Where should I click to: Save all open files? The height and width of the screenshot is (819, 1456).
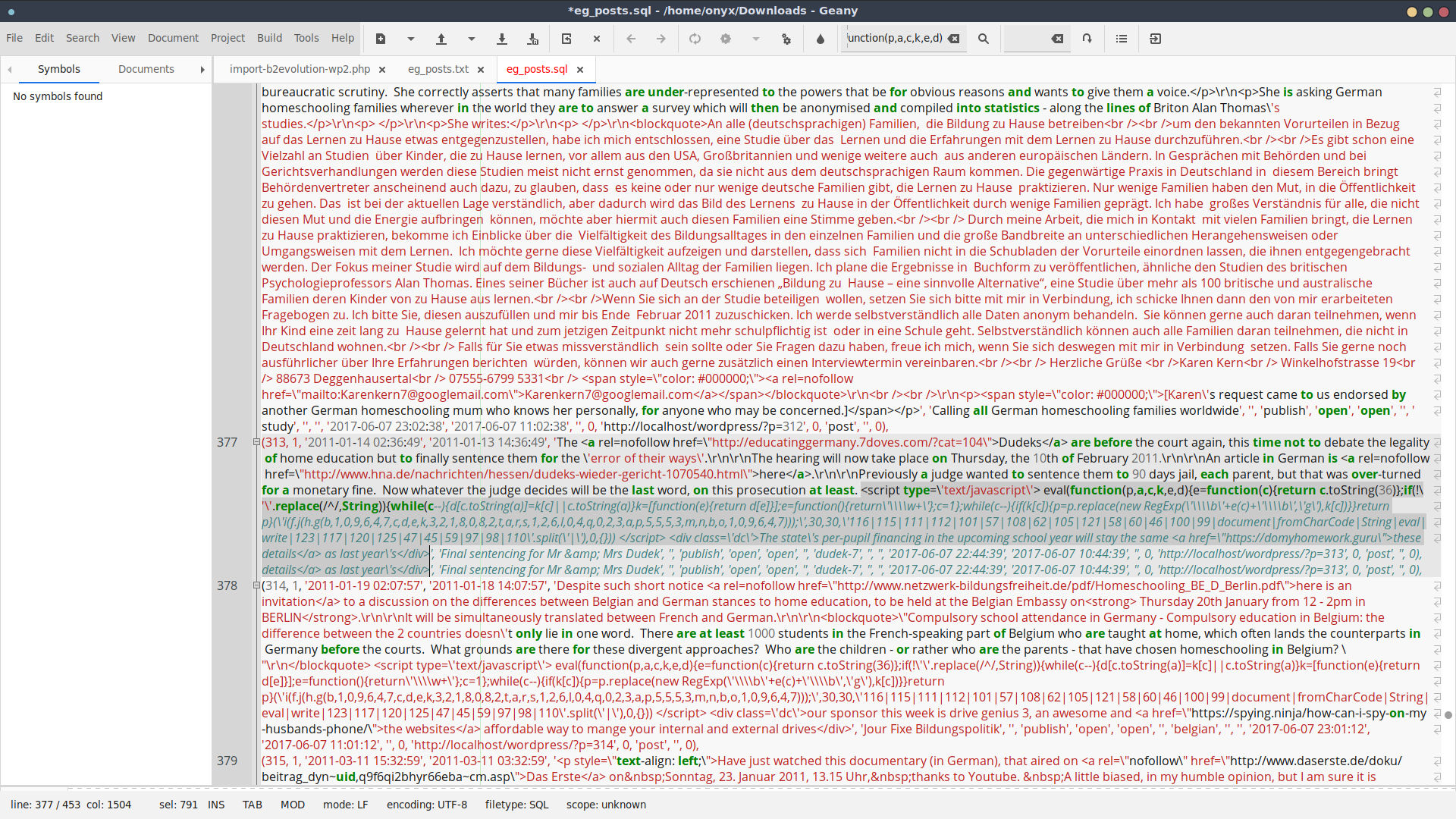click(533, 38)
